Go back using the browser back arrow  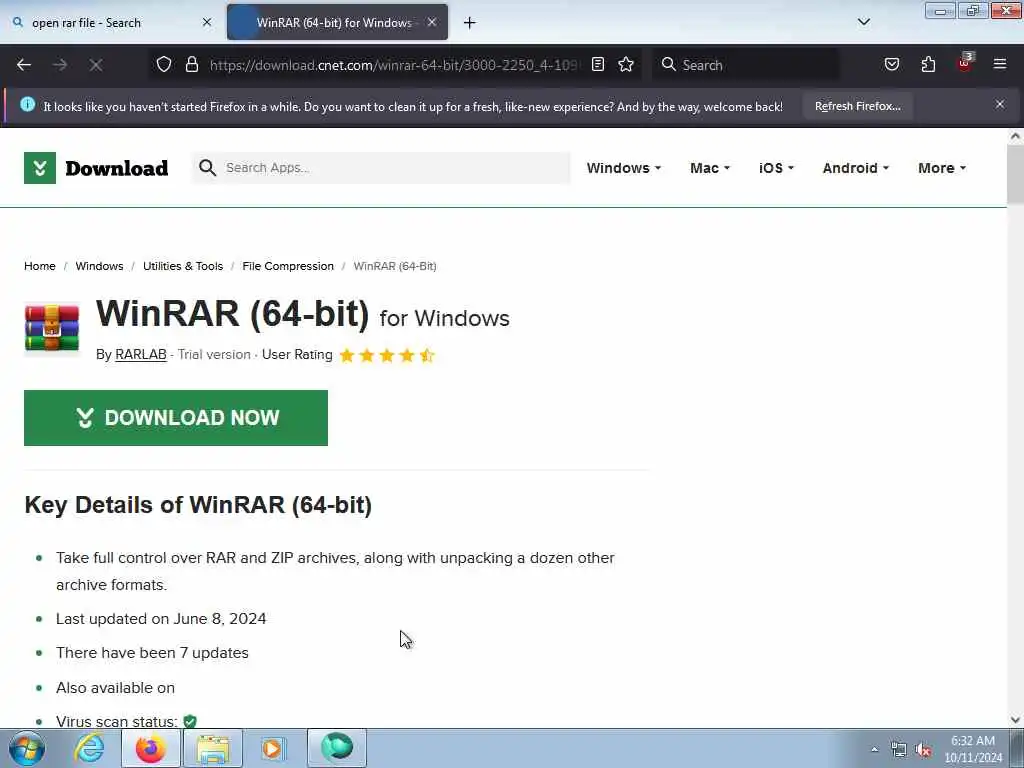pyautogui.click(x=24, y=65)
